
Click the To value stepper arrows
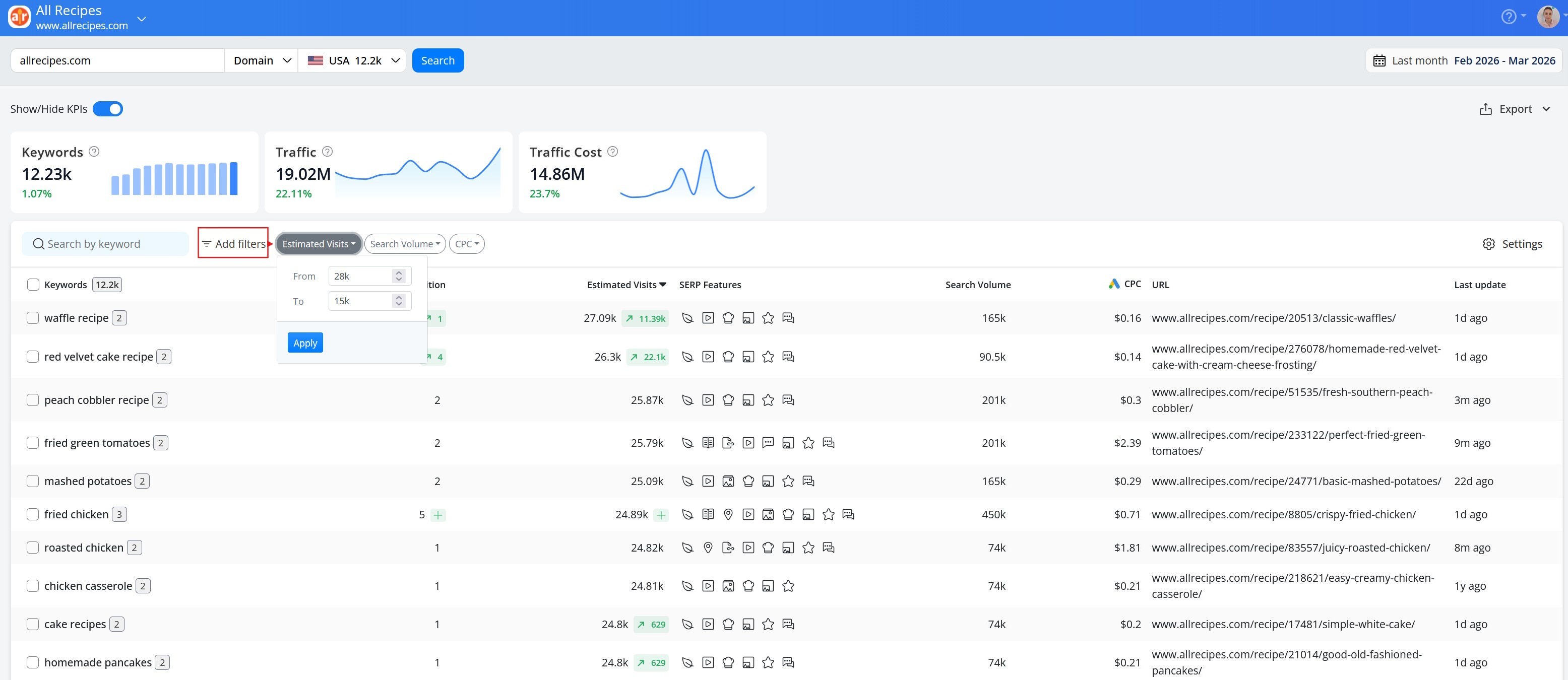[399, 301]
